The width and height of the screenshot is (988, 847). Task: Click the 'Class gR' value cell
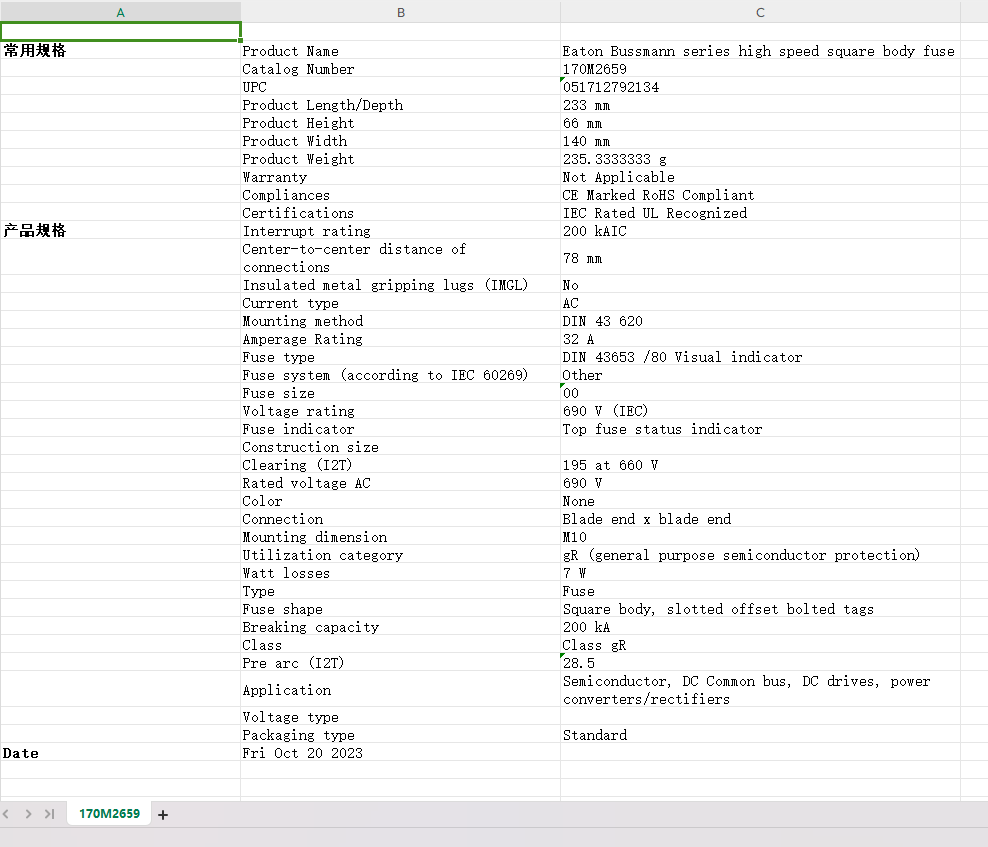[x=760, y=645]
